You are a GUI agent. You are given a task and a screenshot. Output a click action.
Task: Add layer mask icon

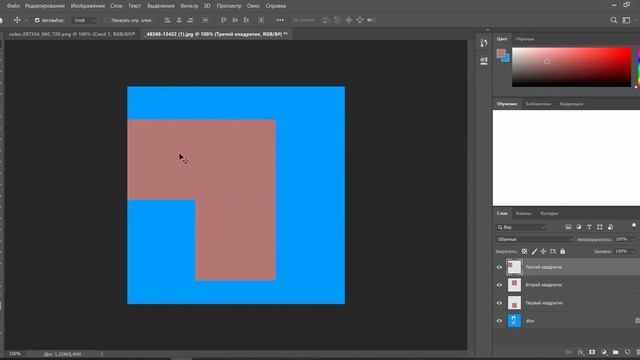(592, 352)
